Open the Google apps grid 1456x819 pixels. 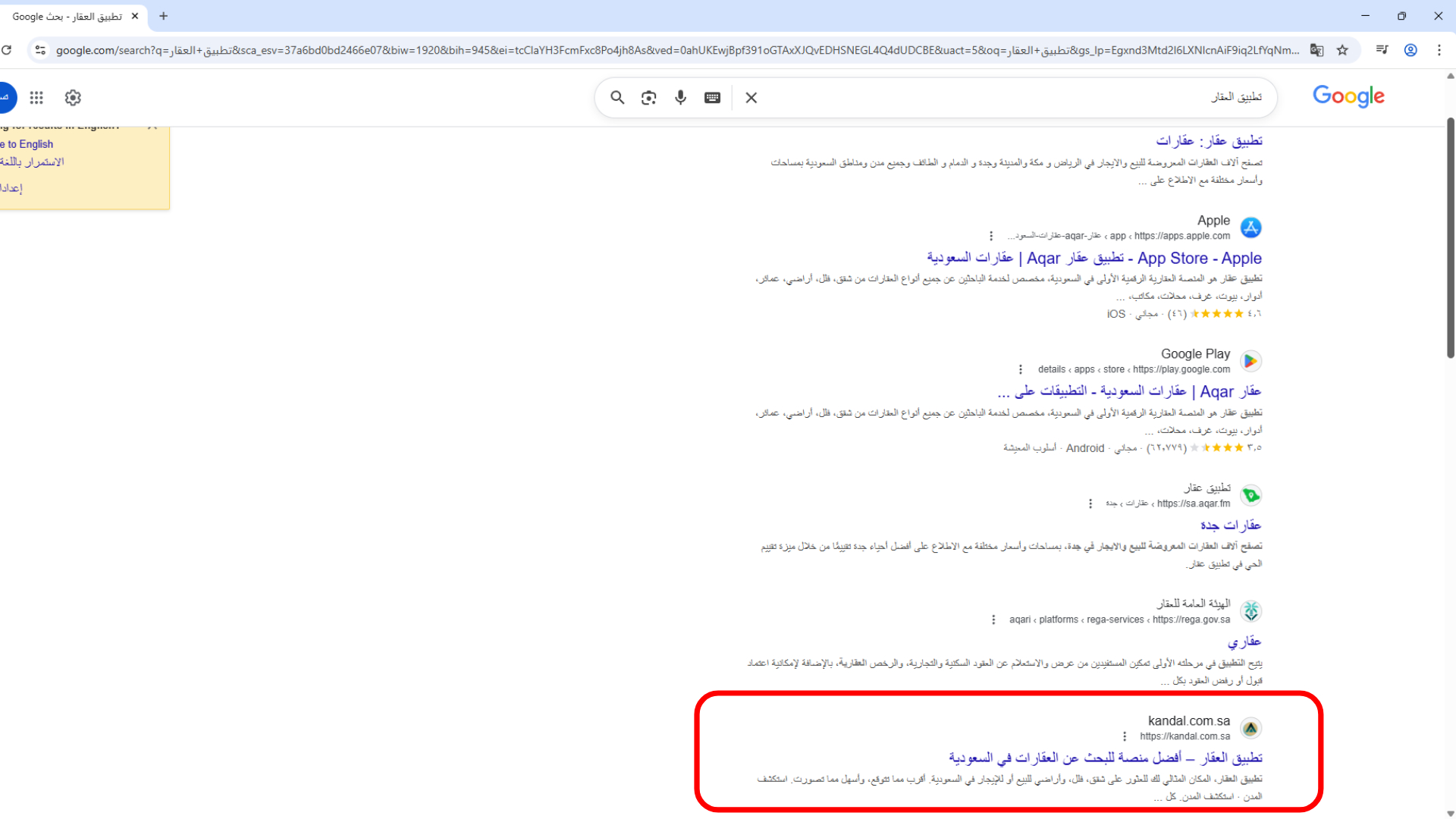click(36, 97)
